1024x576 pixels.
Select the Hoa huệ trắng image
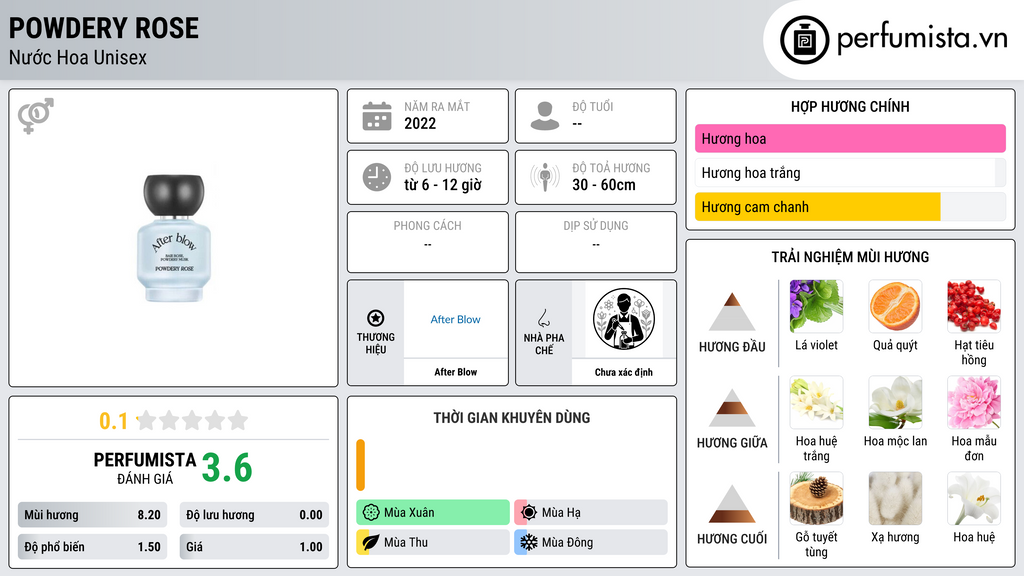pyautogui.click(x=816, y=402)
